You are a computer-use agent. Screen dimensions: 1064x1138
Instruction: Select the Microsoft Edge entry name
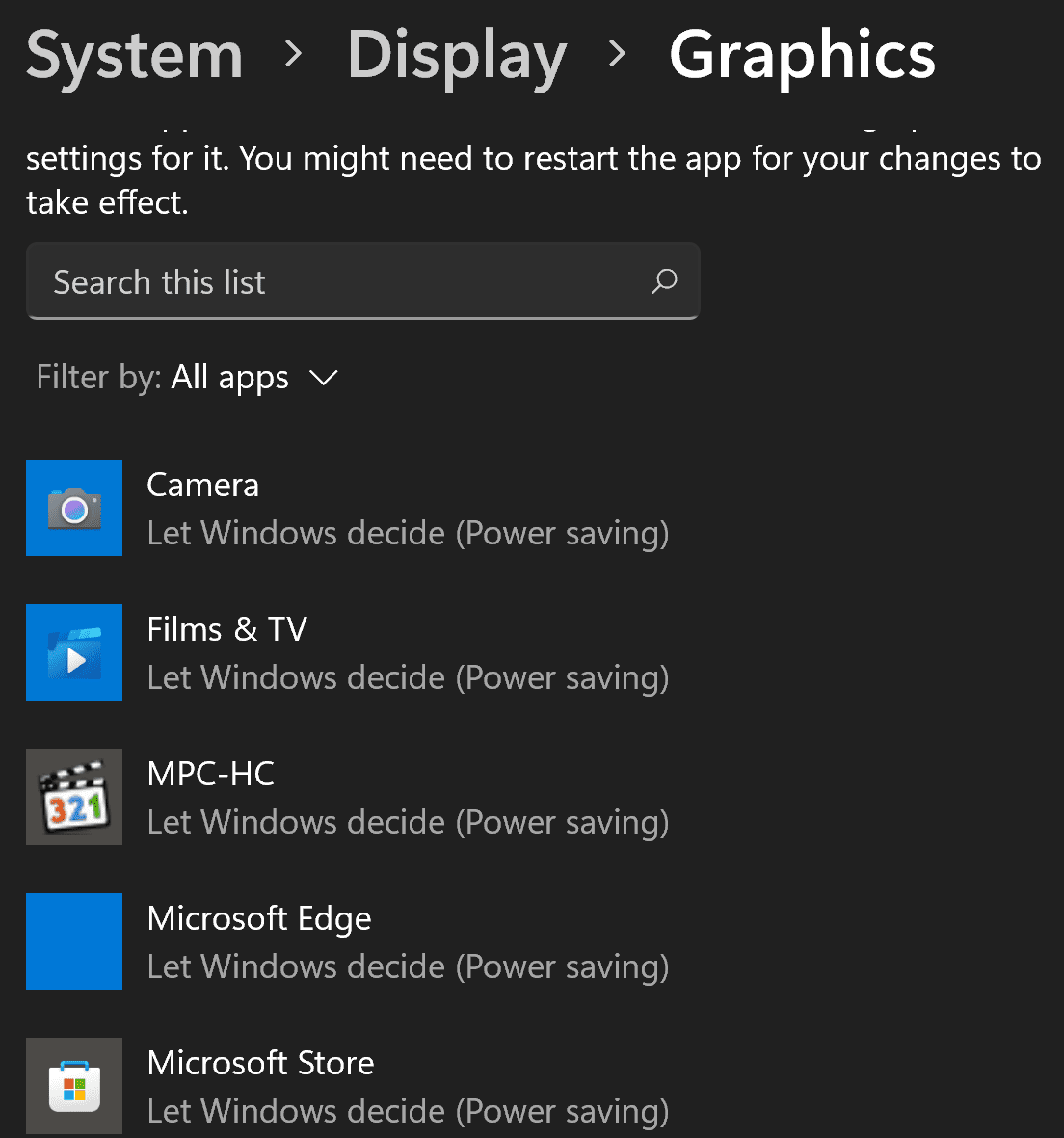[x=259, y=919]
